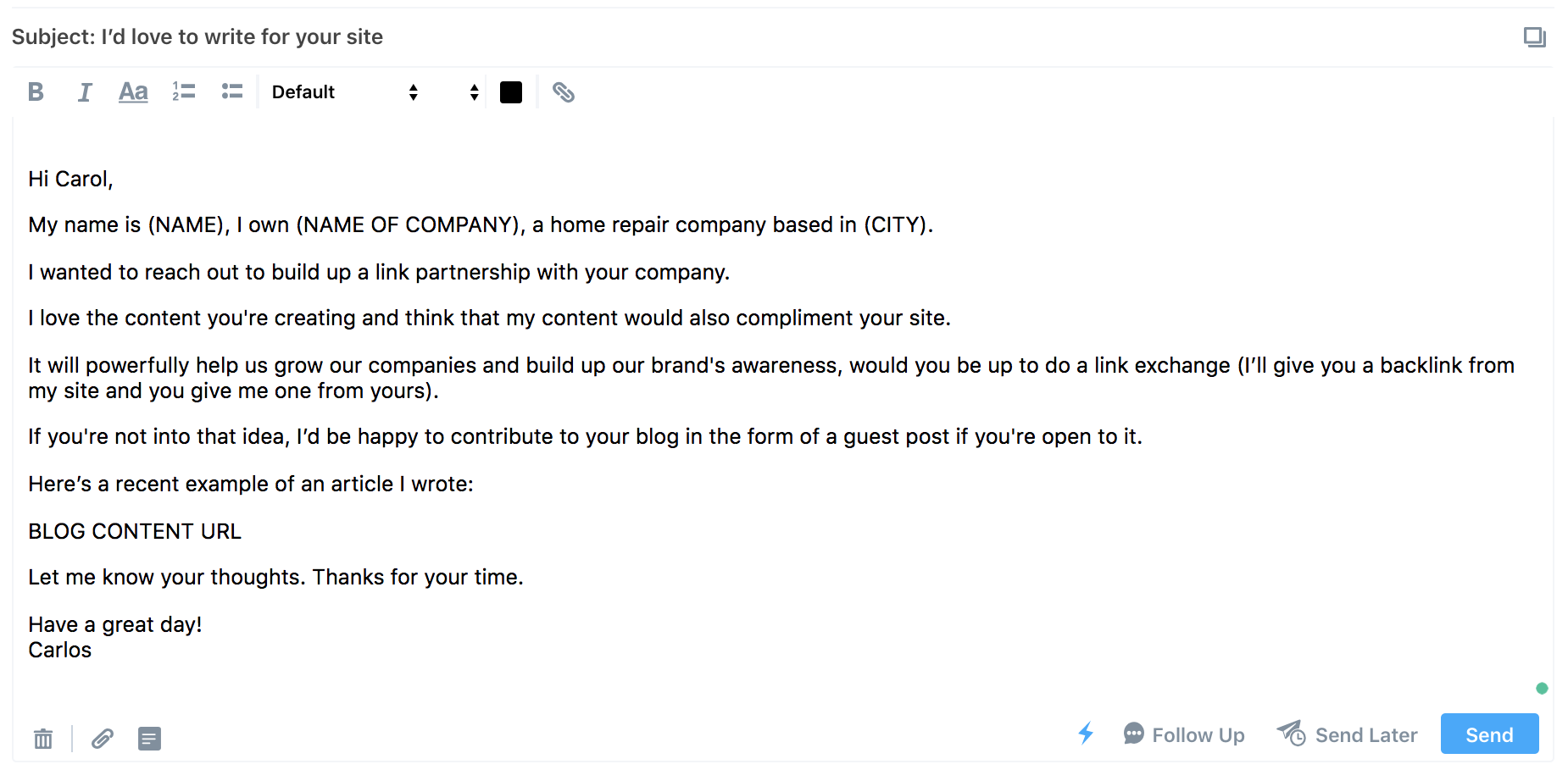Open the templates document icon
Screen dimensions: 1568x781
click(x=149, y=739)
